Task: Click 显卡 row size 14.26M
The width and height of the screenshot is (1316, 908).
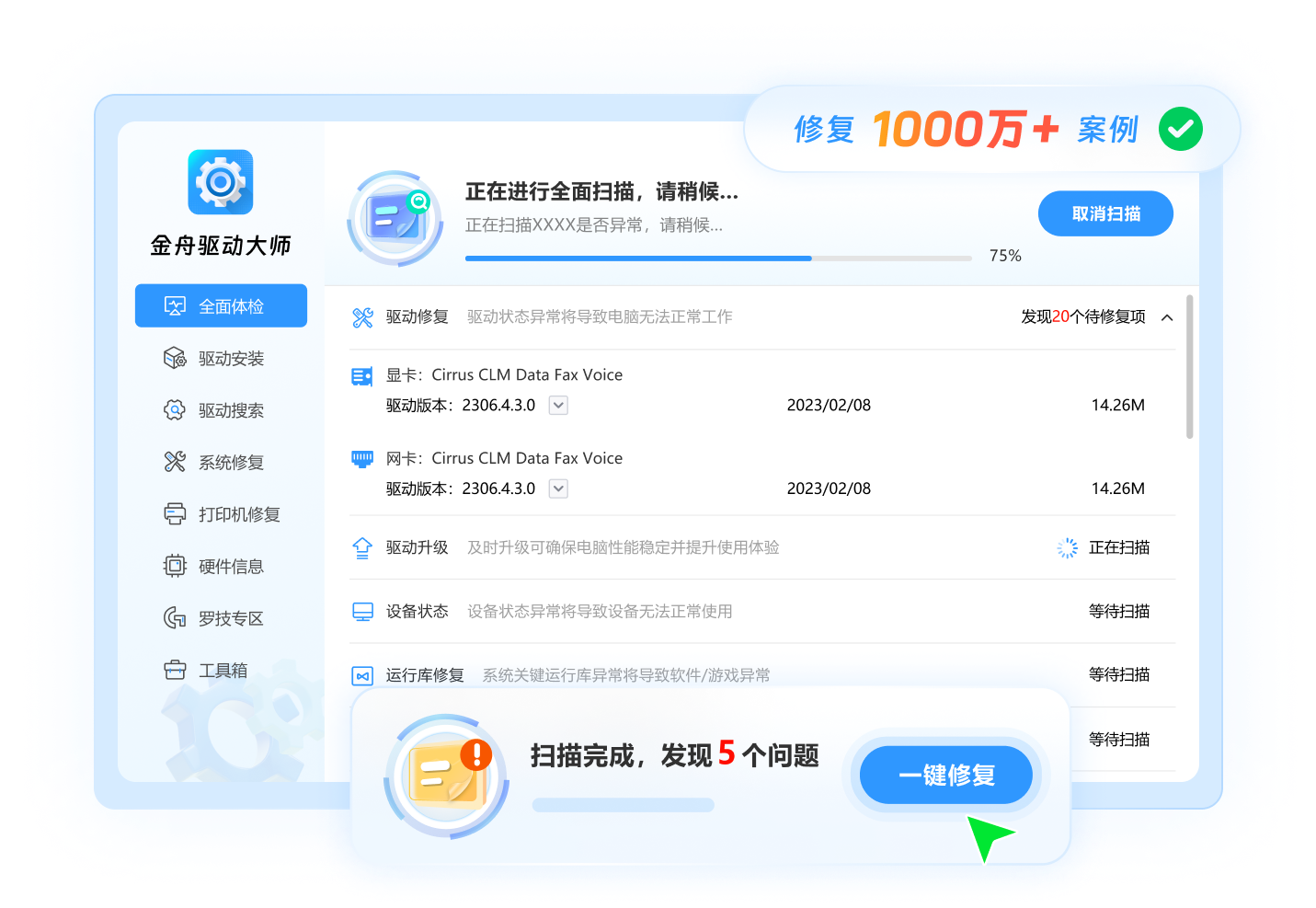Action: click(1117, 405)
